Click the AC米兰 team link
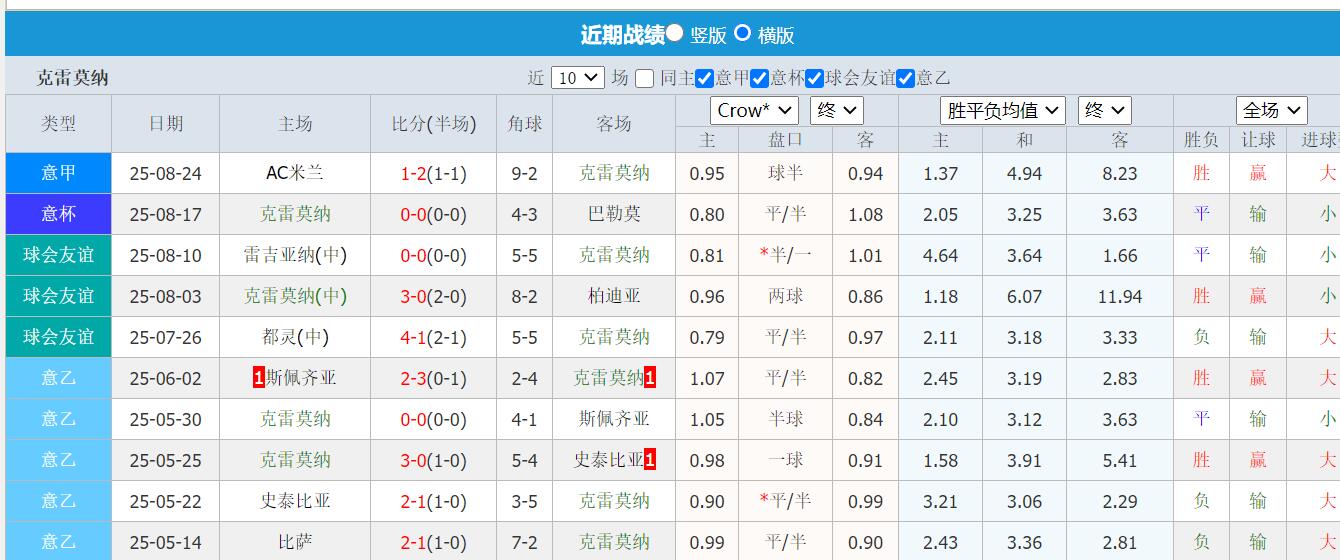Viewport: 1340px width, 560px height. [294, 173]
